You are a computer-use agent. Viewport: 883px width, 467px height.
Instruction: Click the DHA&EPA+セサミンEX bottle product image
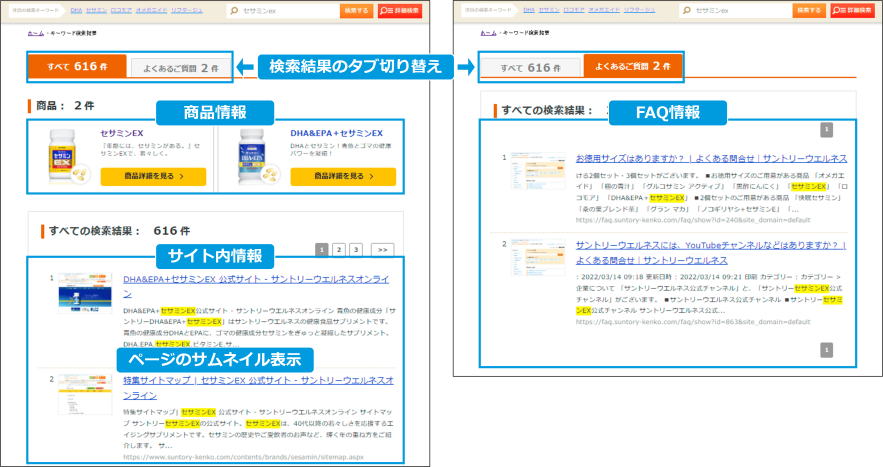[258, 156]
